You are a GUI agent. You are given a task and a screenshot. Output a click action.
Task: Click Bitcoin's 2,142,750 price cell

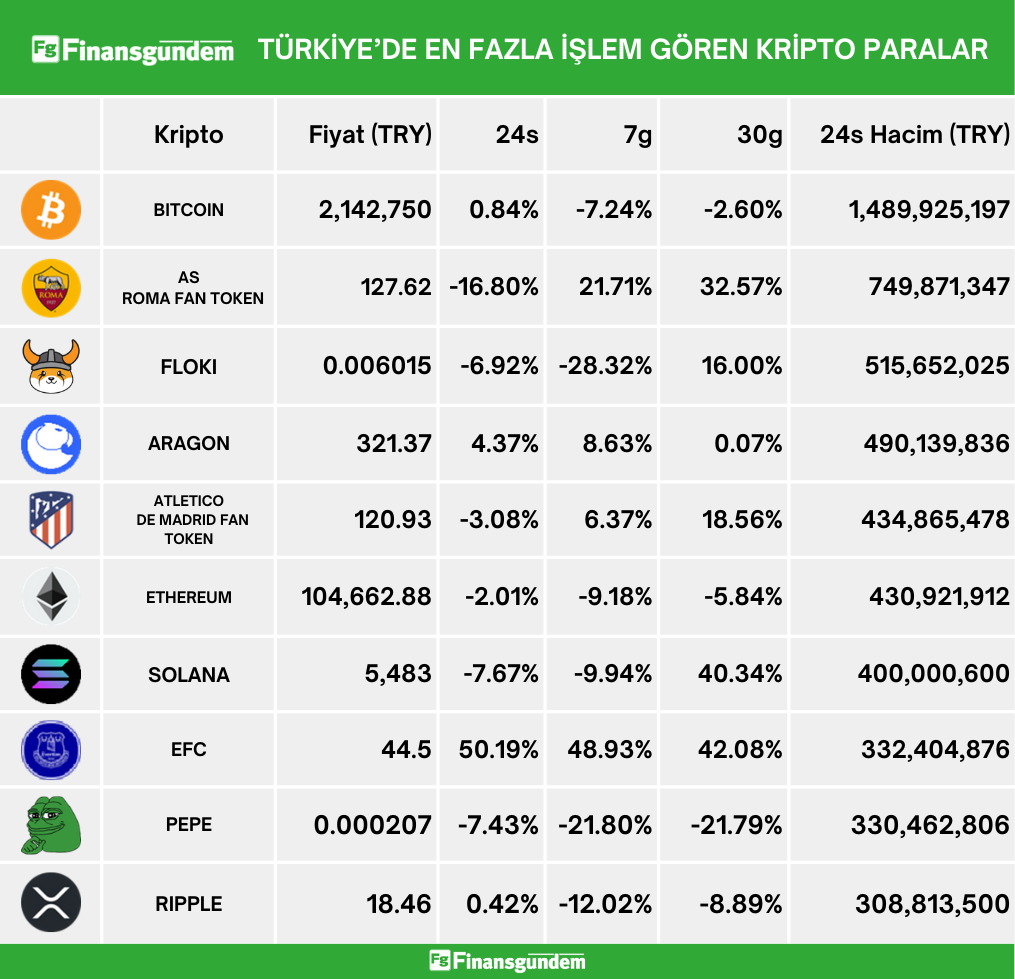[x=375, y=210]
